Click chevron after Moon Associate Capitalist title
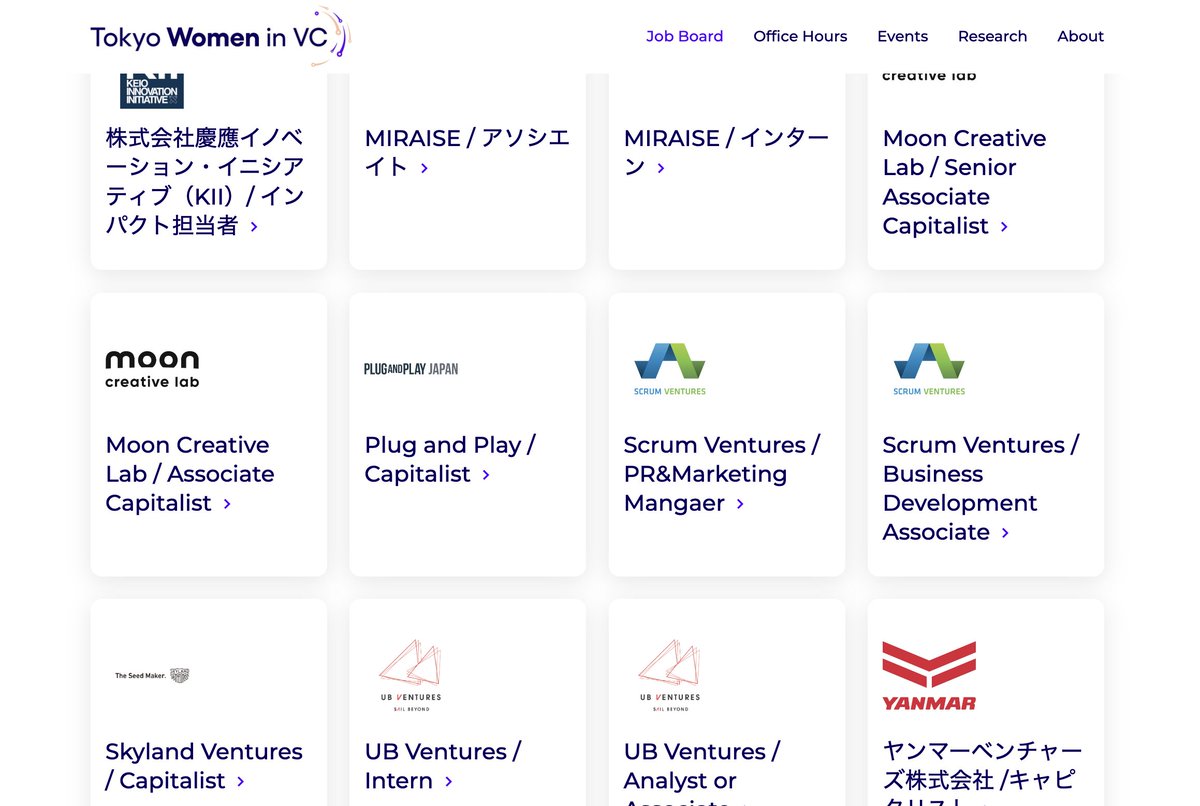This screenshot has height=806, width=1200. (227, 504)
